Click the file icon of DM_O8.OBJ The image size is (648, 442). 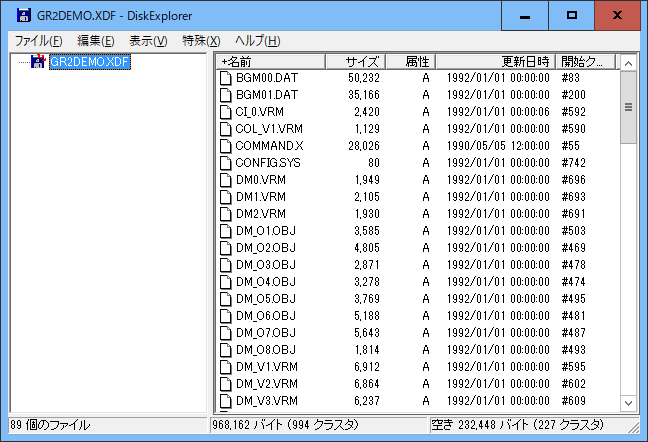[x=226, y=350]
